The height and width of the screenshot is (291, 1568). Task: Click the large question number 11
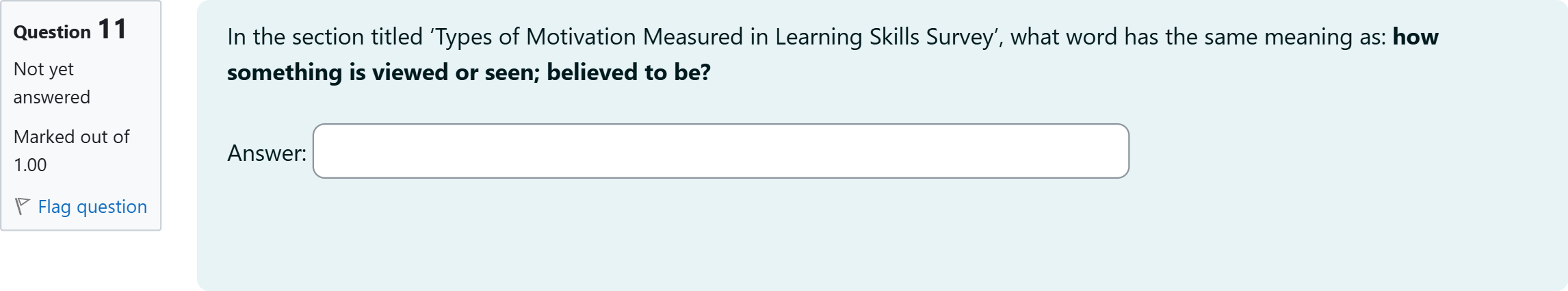[x=112, y=29]
